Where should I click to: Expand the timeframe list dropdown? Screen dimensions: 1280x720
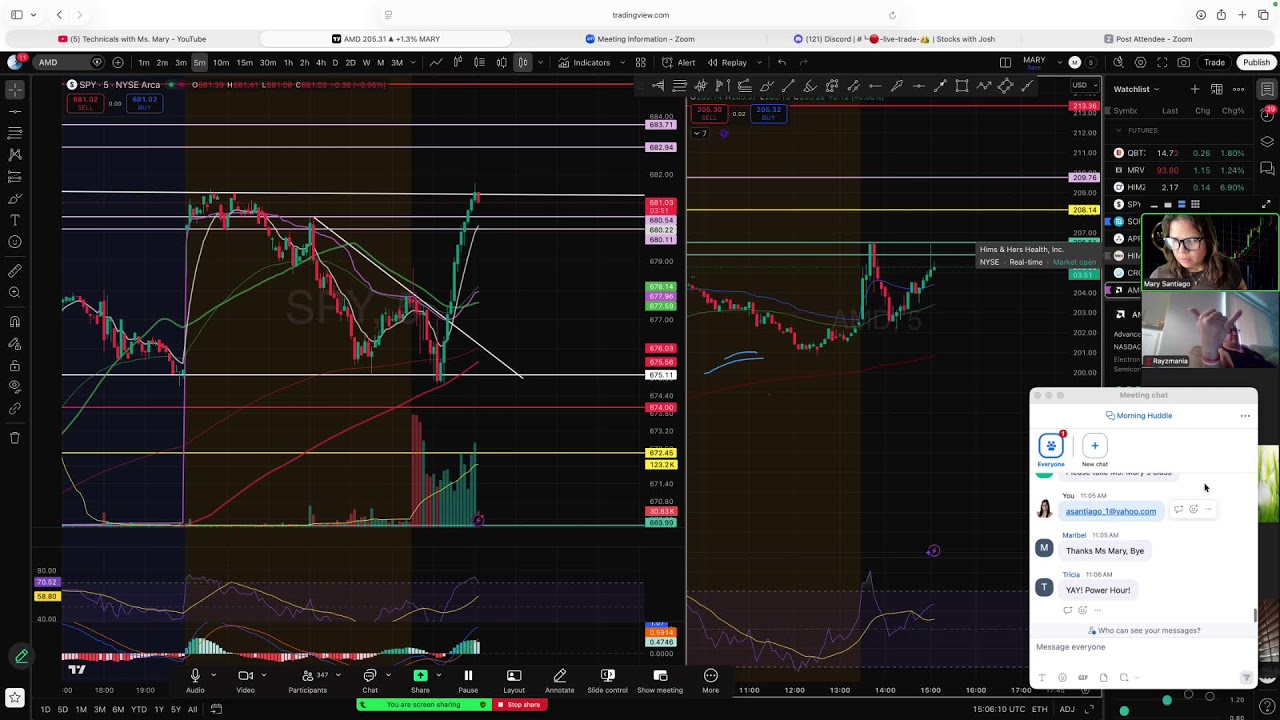click(x=414, y=63)
